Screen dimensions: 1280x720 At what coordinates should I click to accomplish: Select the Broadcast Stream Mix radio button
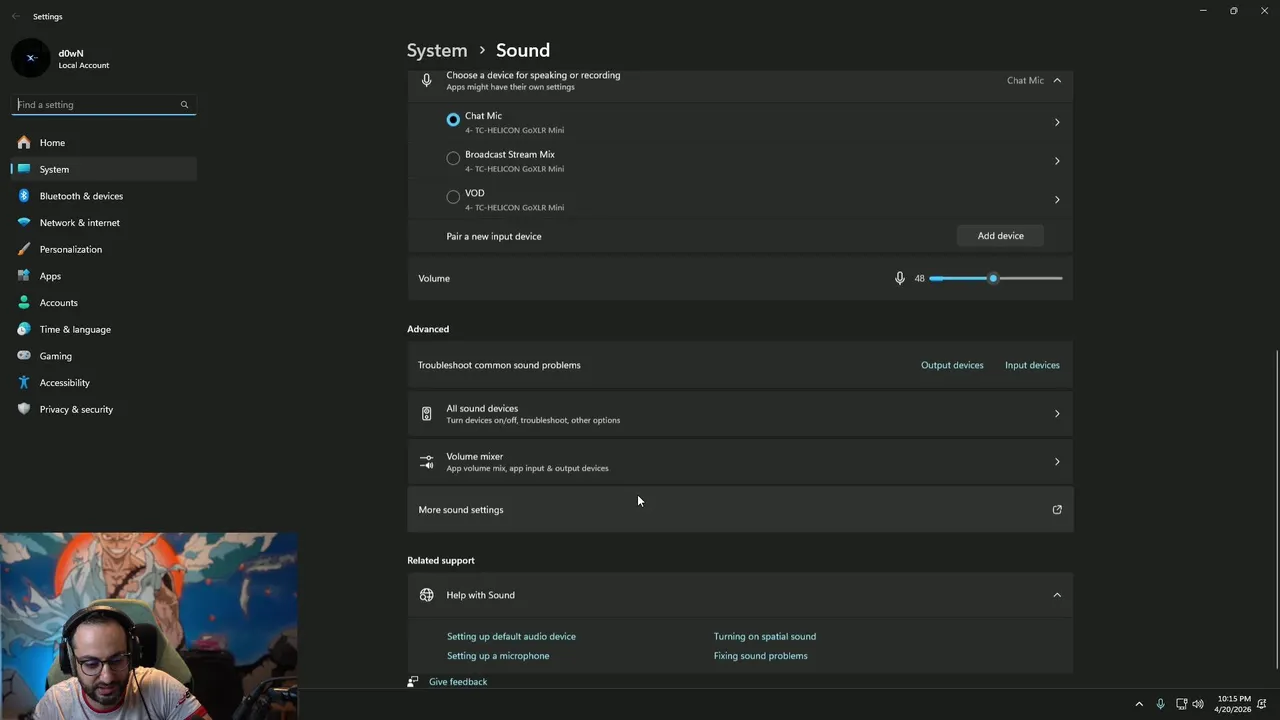(453, 158)
